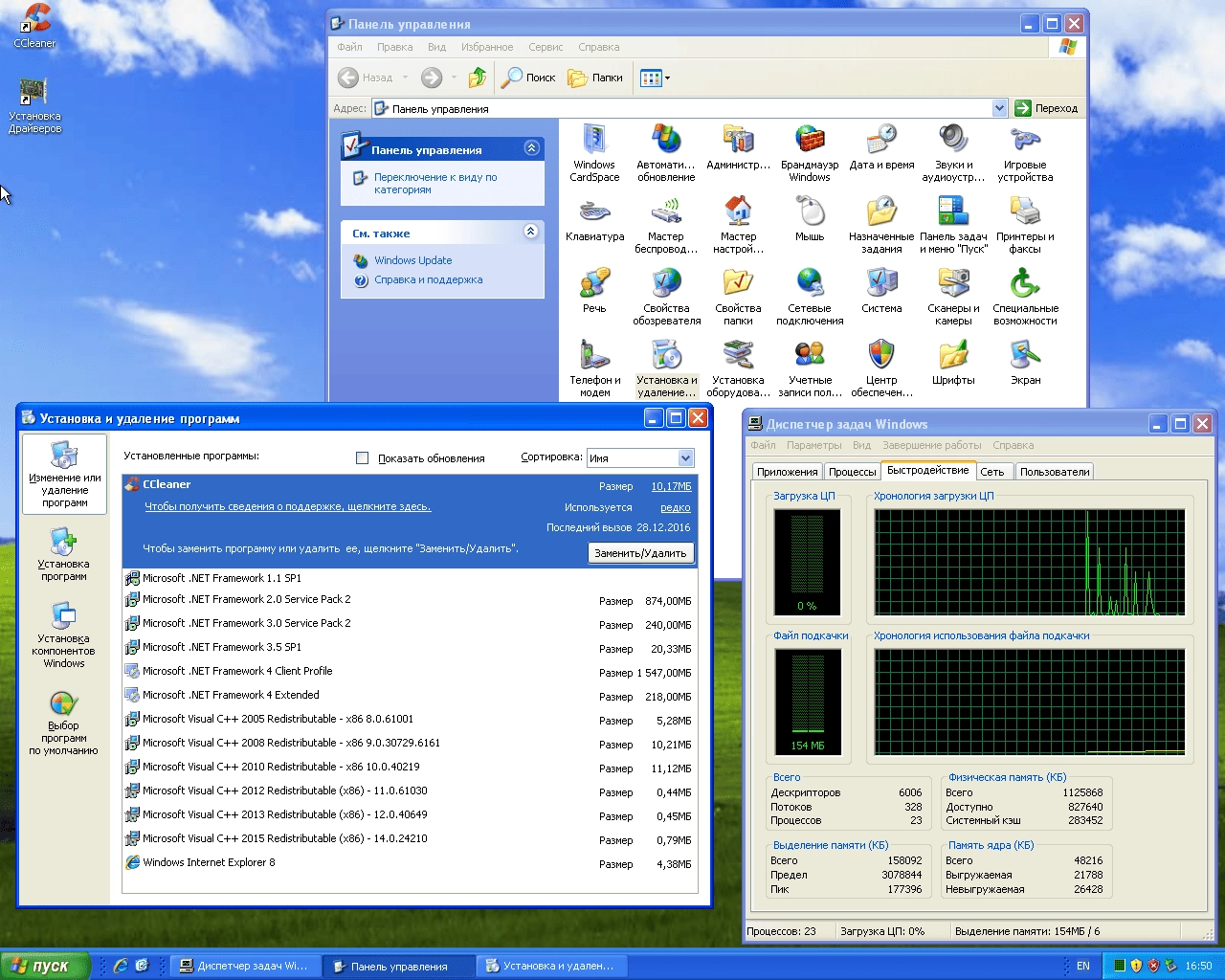Click the Переход go button

tap(1047, 108)
